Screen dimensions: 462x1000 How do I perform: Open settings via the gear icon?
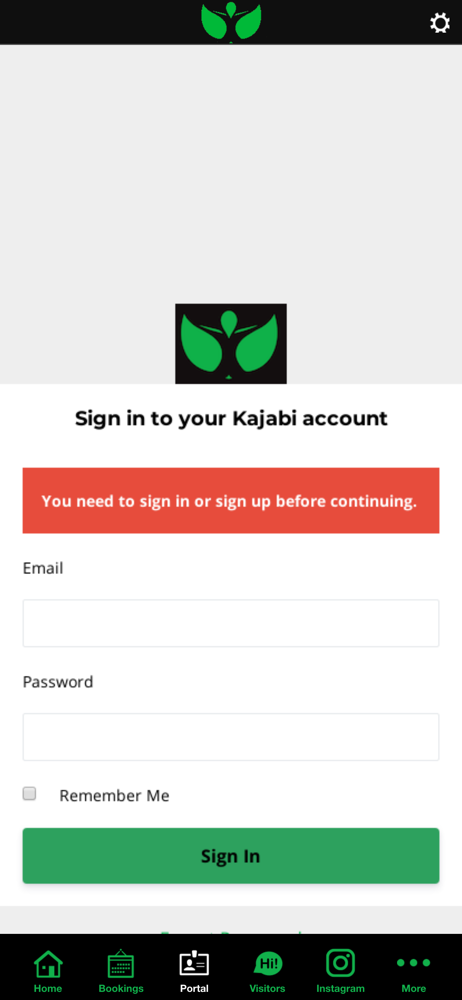pyautogui.click(x=439, y=24)
